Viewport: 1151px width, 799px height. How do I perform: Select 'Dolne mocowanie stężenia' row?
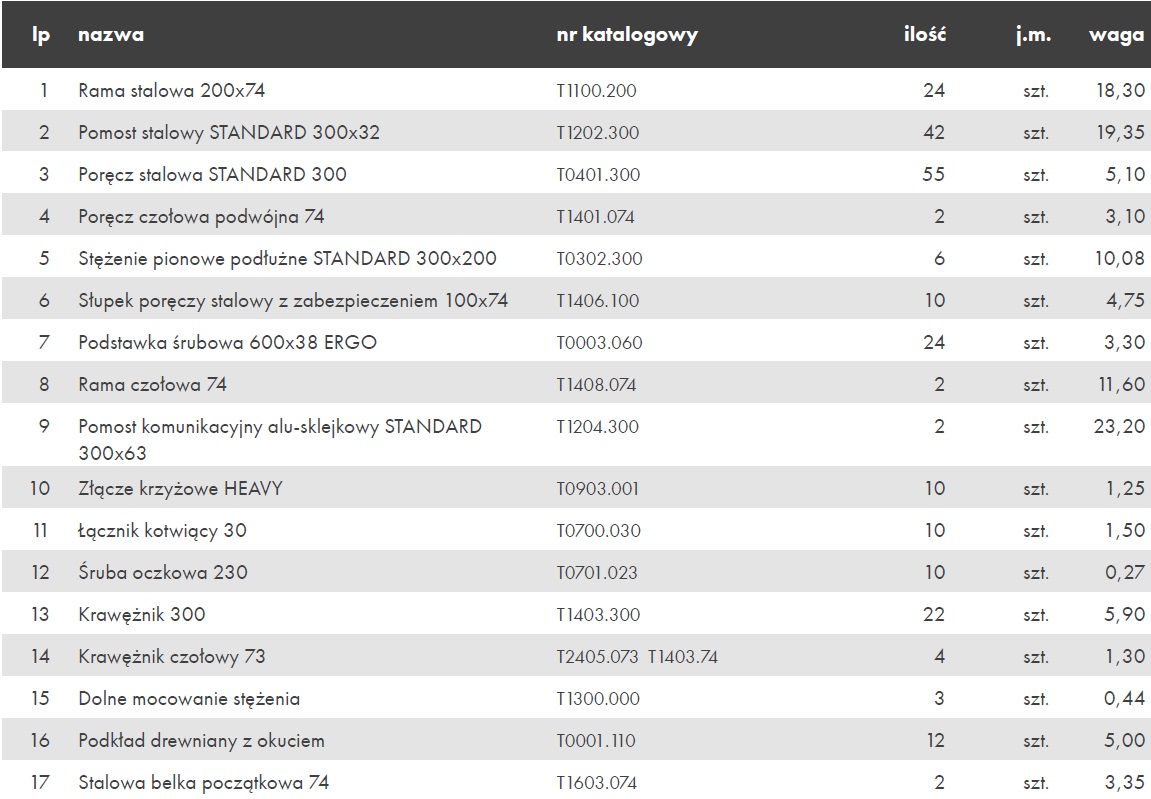(576, 698)
